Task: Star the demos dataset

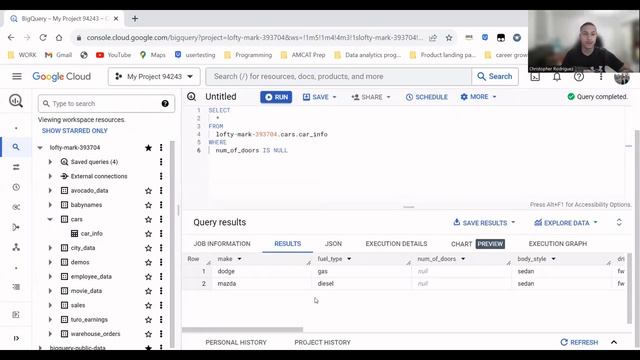Action: [x=148, y=262]
